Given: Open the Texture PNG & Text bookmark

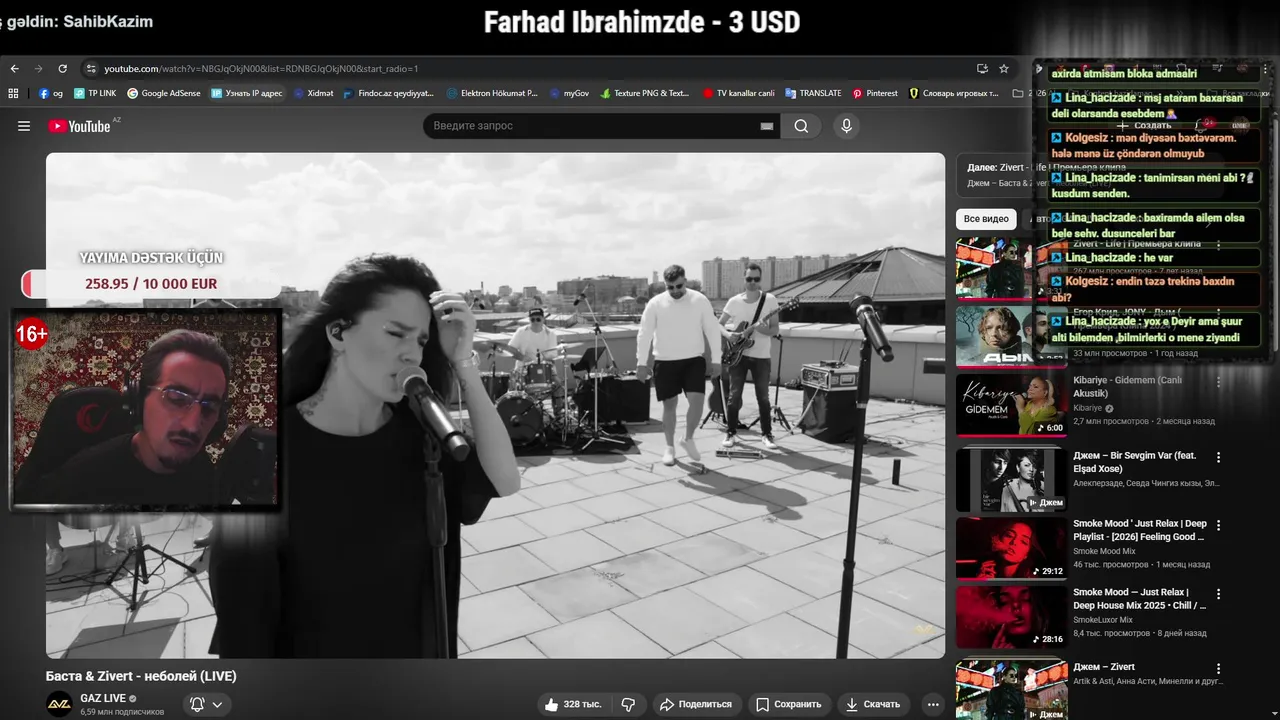Looking at the screenshot, I should click(x=645, y=93).
